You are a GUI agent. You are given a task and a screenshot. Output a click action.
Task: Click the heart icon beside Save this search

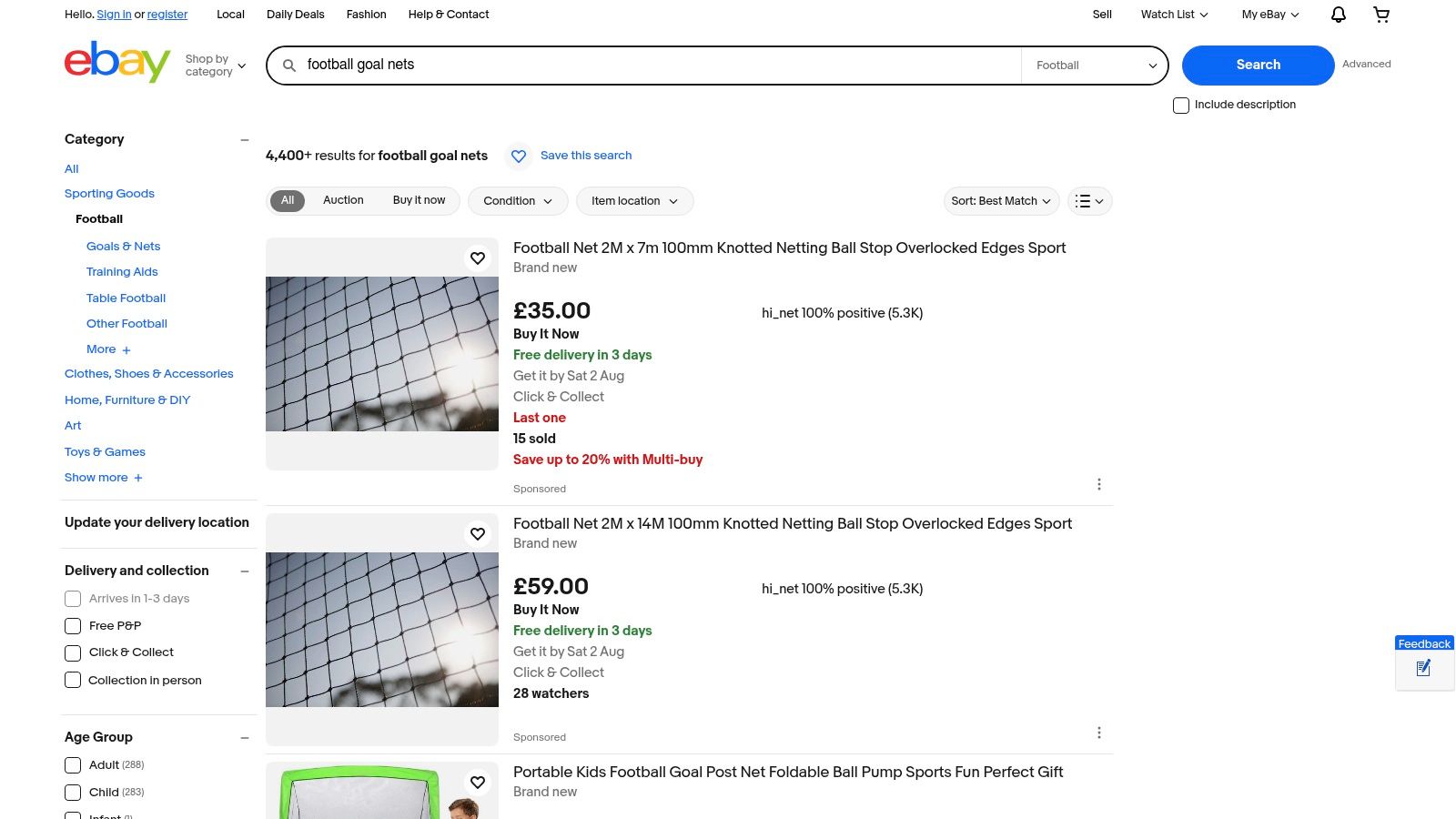(519, 157)
